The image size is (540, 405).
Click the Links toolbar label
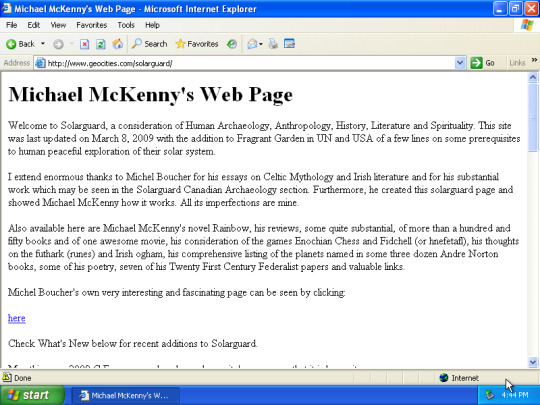(517, 63)
